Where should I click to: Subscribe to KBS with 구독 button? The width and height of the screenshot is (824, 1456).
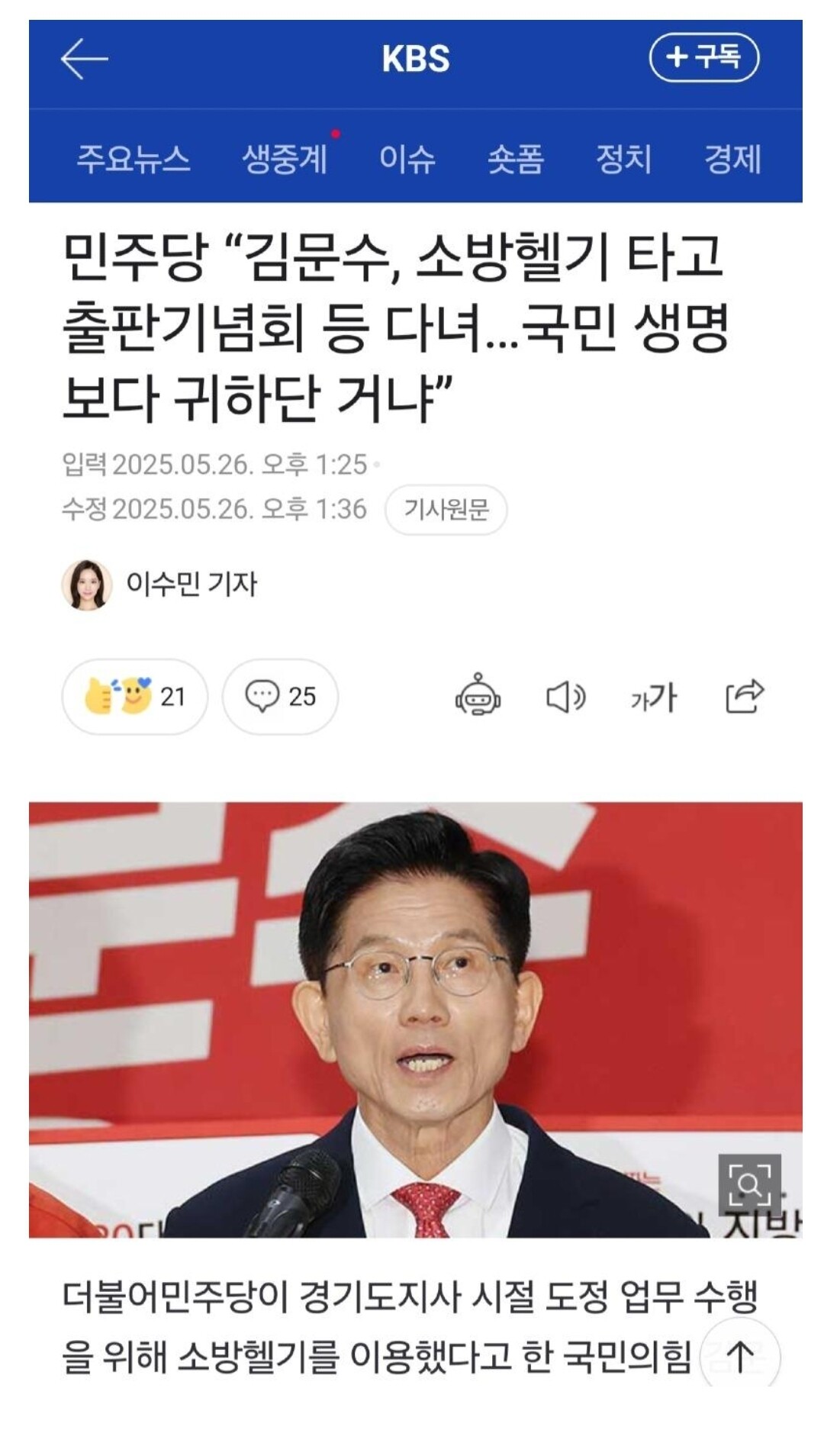pyautogui.click(x=703, y=57)
